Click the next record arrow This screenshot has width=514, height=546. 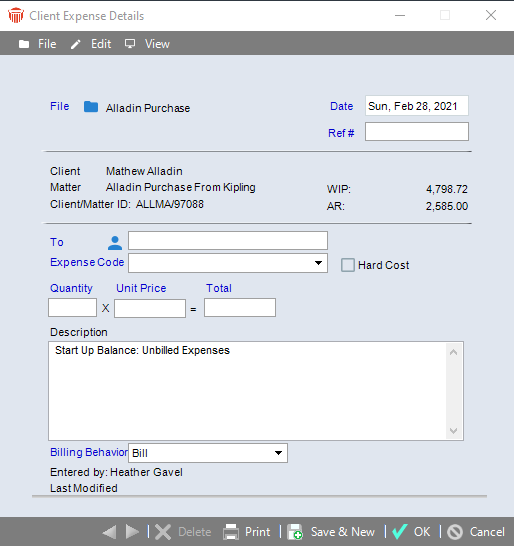[x=132, y=532]
